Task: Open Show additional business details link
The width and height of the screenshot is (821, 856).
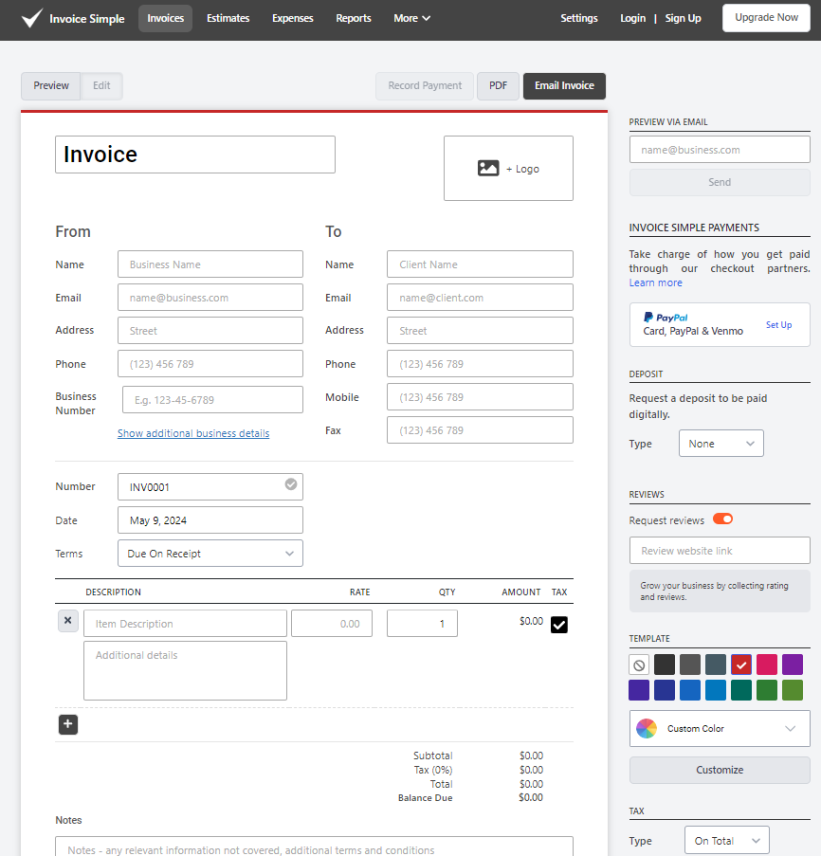Action: click(193, 433)
